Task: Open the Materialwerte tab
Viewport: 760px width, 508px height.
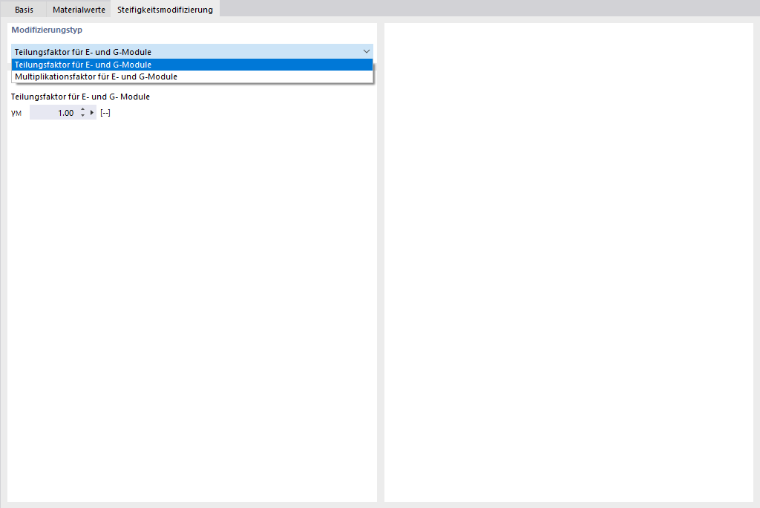Action: pos(79,10)
